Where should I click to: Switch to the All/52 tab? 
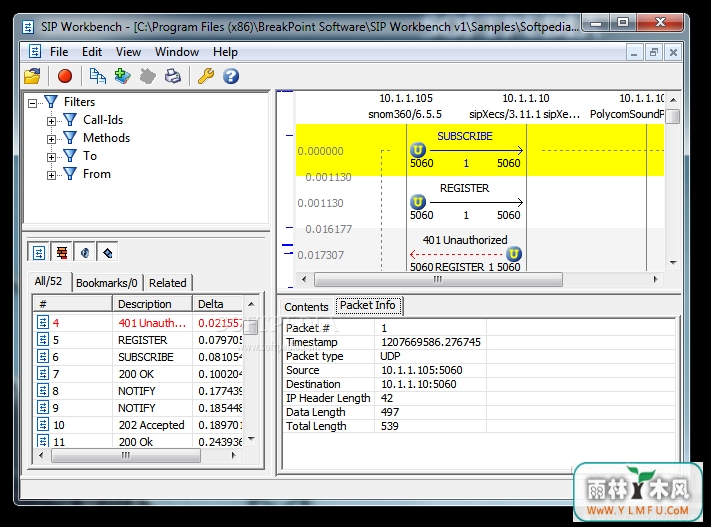pyautogui.click(x=49, y=281)
